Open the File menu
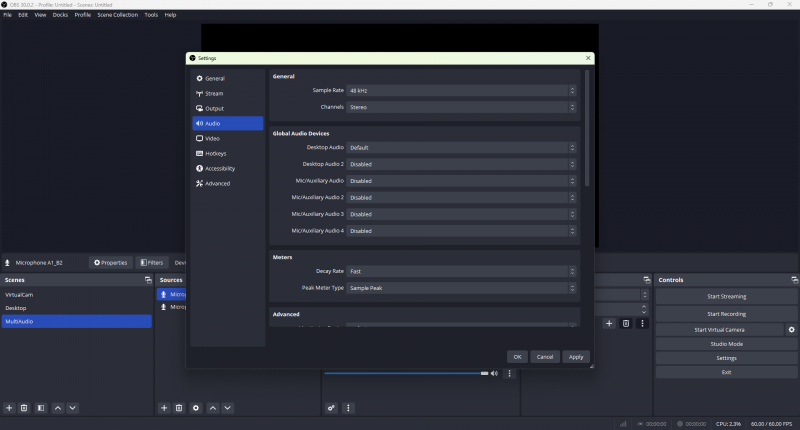This screenshot has width=800, height=430. (8, 15)
